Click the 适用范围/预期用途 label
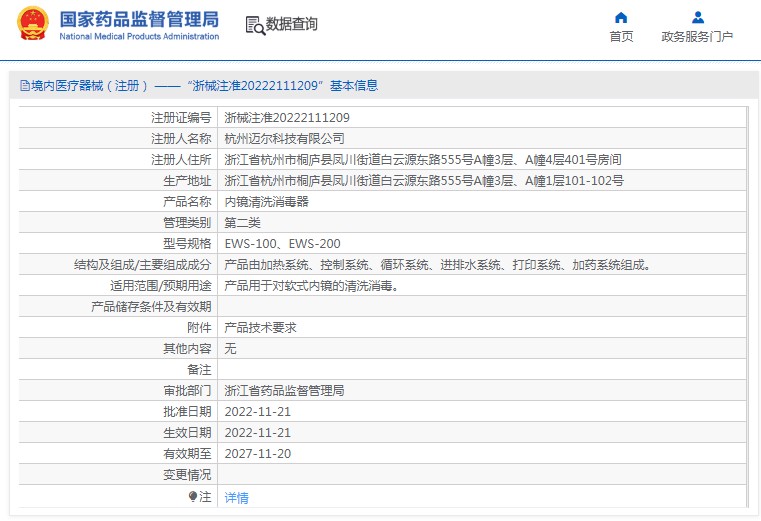The image size is (761, 521). [x=161, y=286]
